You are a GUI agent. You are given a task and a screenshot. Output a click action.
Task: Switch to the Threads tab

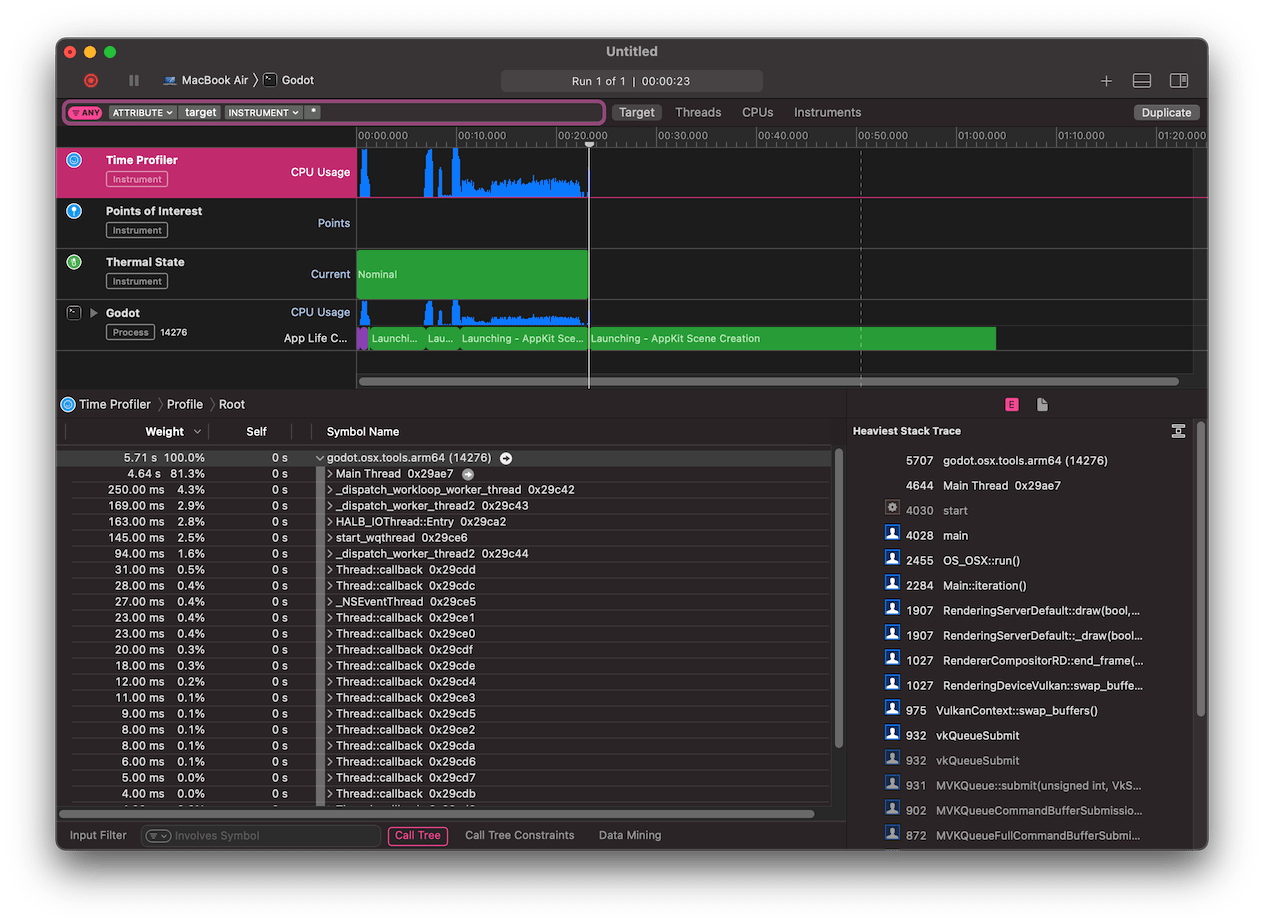coord(697,112)
